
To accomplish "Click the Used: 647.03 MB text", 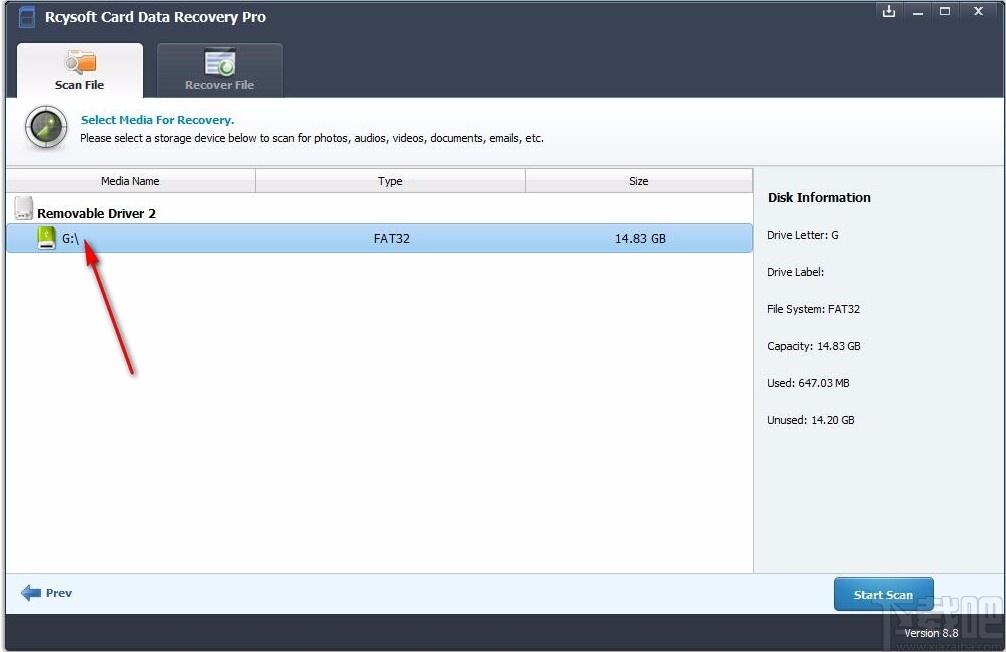I will (808, 383).
